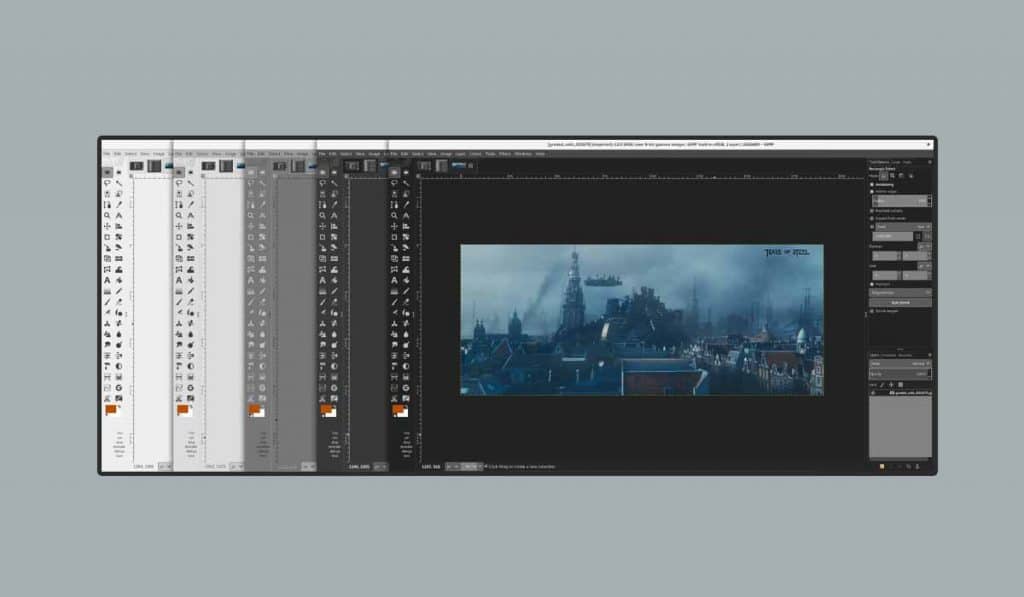
Task: Open Filters menu in darkest-theme window
Action: pyautogui.click(x=505, y=154)
